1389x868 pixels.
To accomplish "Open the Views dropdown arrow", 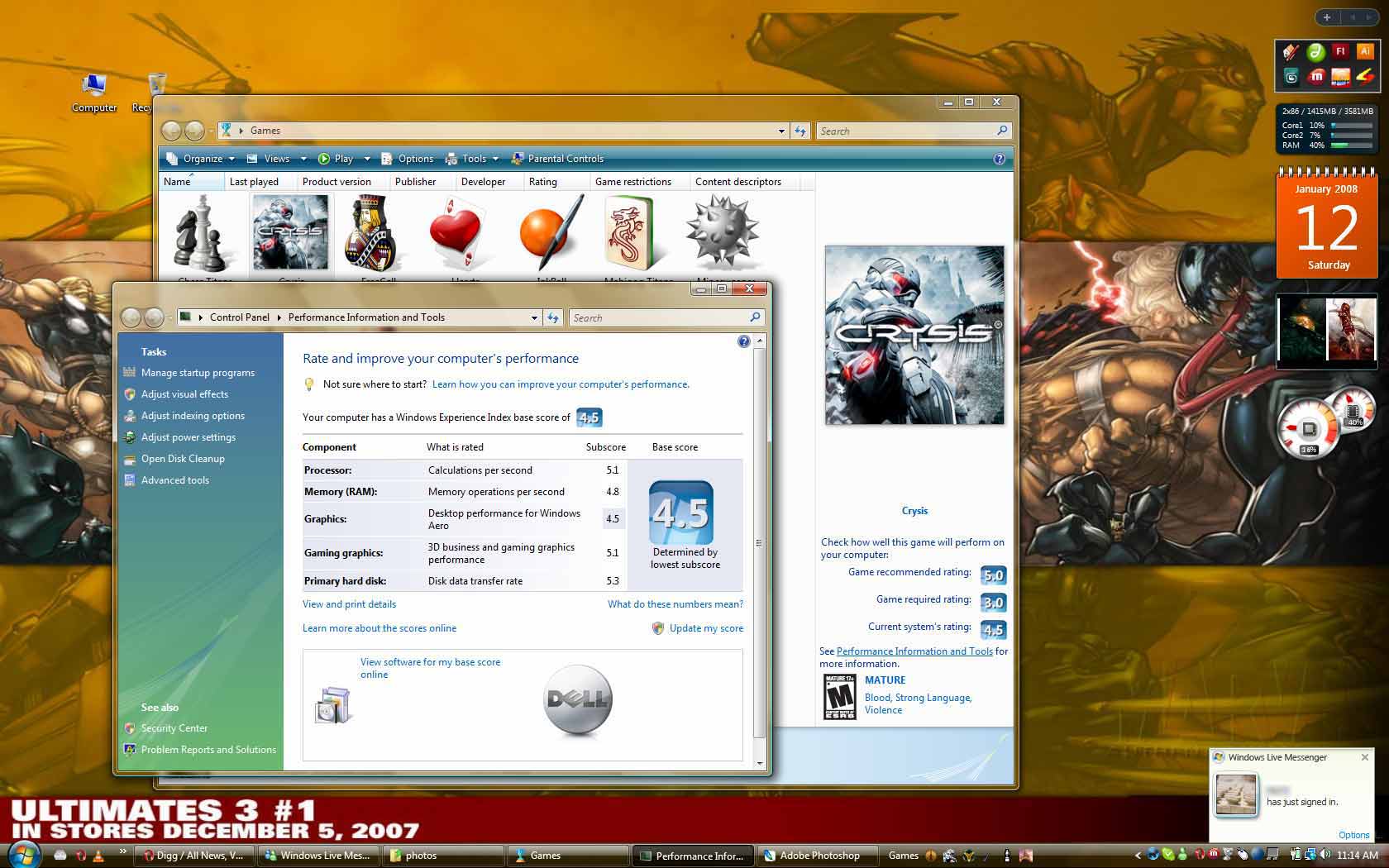I will coord(303,159).
